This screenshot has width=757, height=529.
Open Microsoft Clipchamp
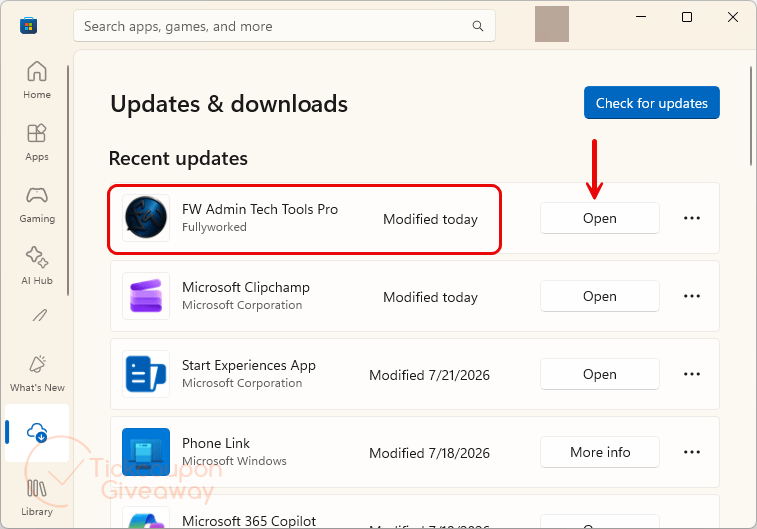click(600, 296)
